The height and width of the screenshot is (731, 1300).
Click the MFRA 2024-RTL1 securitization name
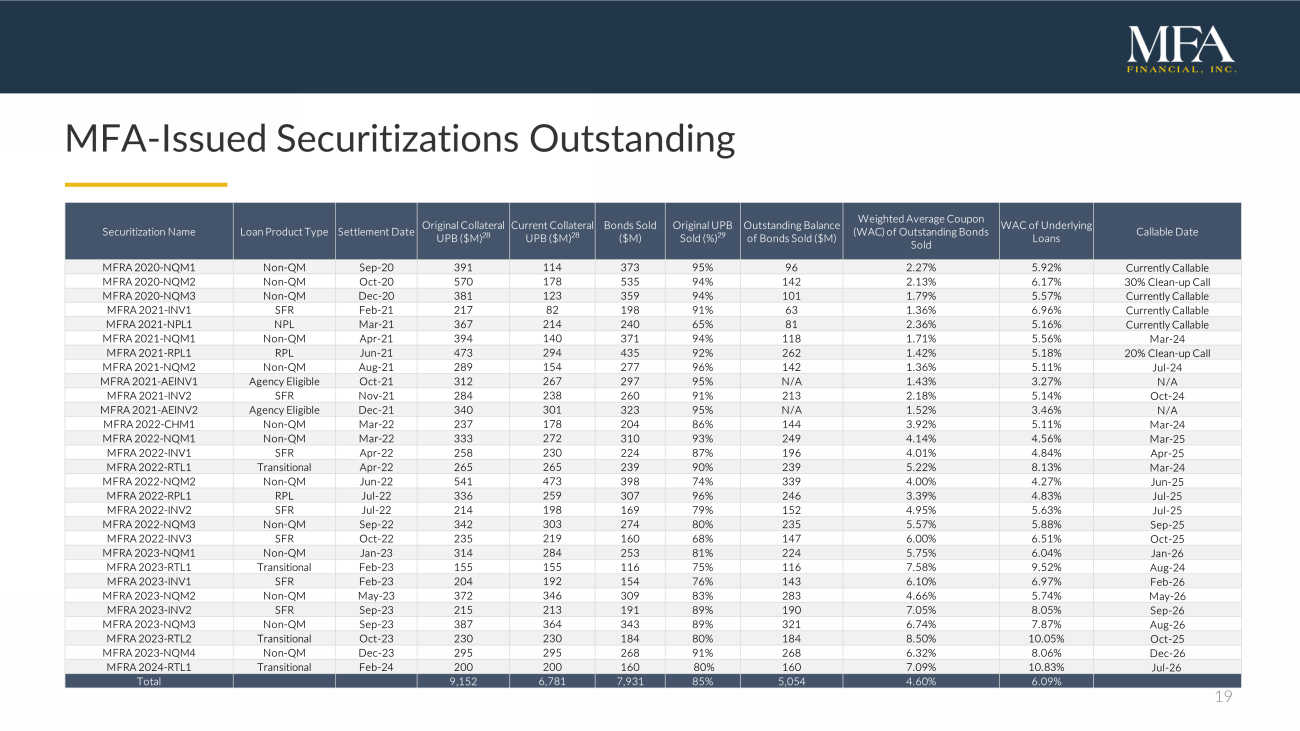click(x=149, y=667)
